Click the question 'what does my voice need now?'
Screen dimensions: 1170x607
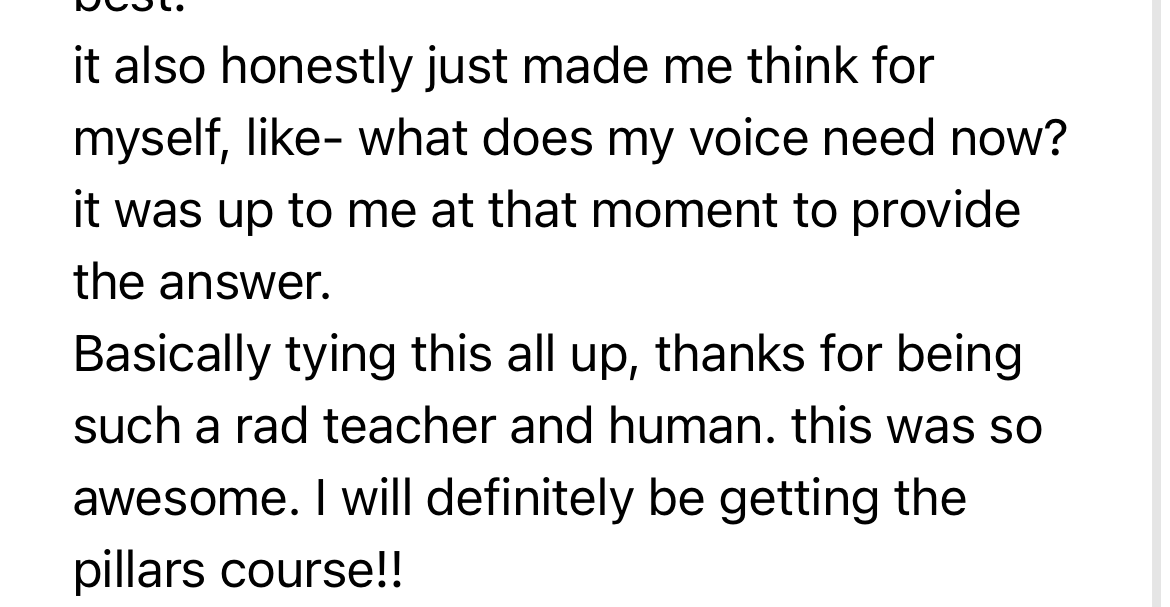click(712, 139)
